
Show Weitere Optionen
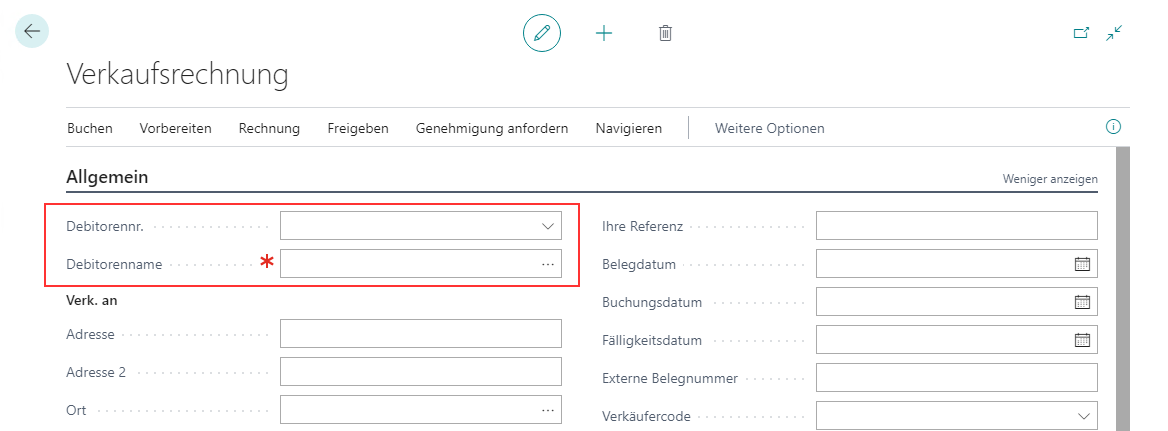[x=769, y=128]
